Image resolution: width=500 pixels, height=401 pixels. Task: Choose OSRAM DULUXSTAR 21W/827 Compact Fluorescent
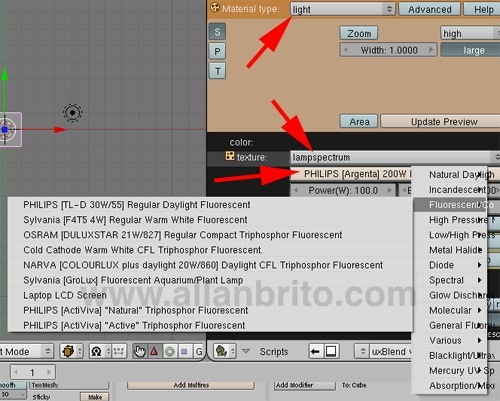coord(210,235)
